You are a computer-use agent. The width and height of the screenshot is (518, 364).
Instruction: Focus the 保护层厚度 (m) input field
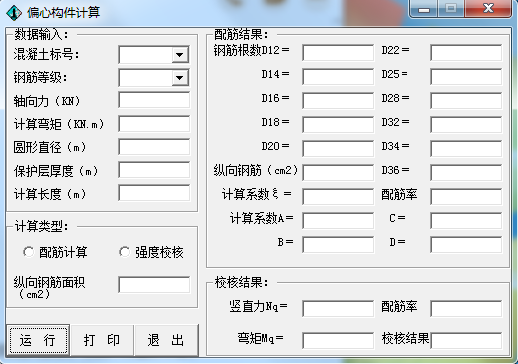pos(154,170)
